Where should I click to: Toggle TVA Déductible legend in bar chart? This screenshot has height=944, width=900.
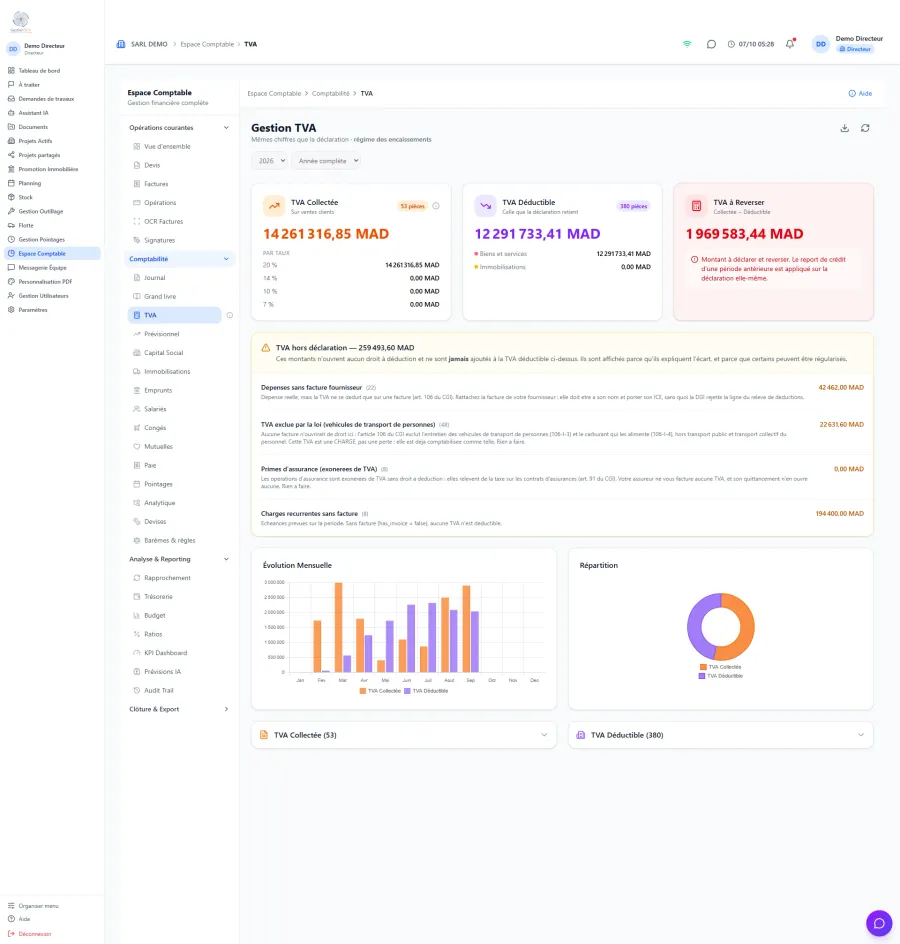tap(426, 691)
